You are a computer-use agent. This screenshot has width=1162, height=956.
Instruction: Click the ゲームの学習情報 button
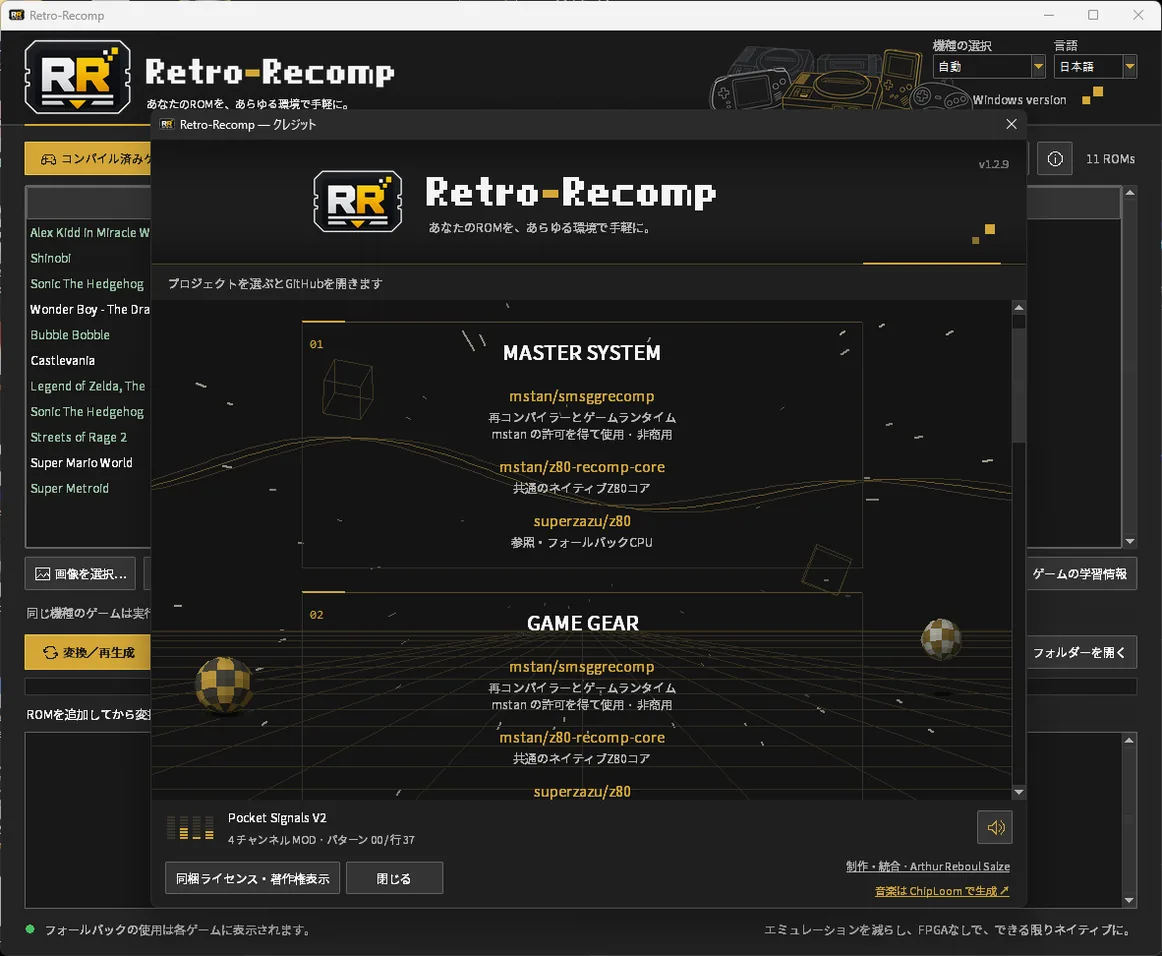tap(1080, 574)
